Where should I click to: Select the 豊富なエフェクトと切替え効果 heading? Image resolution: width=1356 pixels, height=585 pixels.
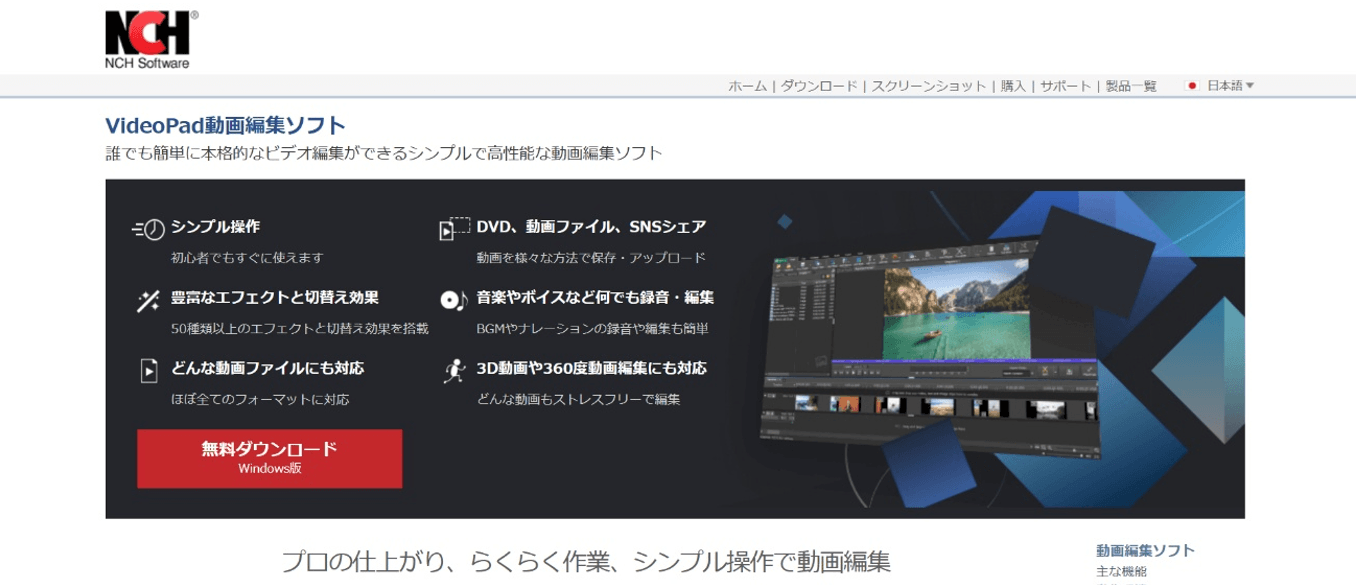(x=275, y=298)
